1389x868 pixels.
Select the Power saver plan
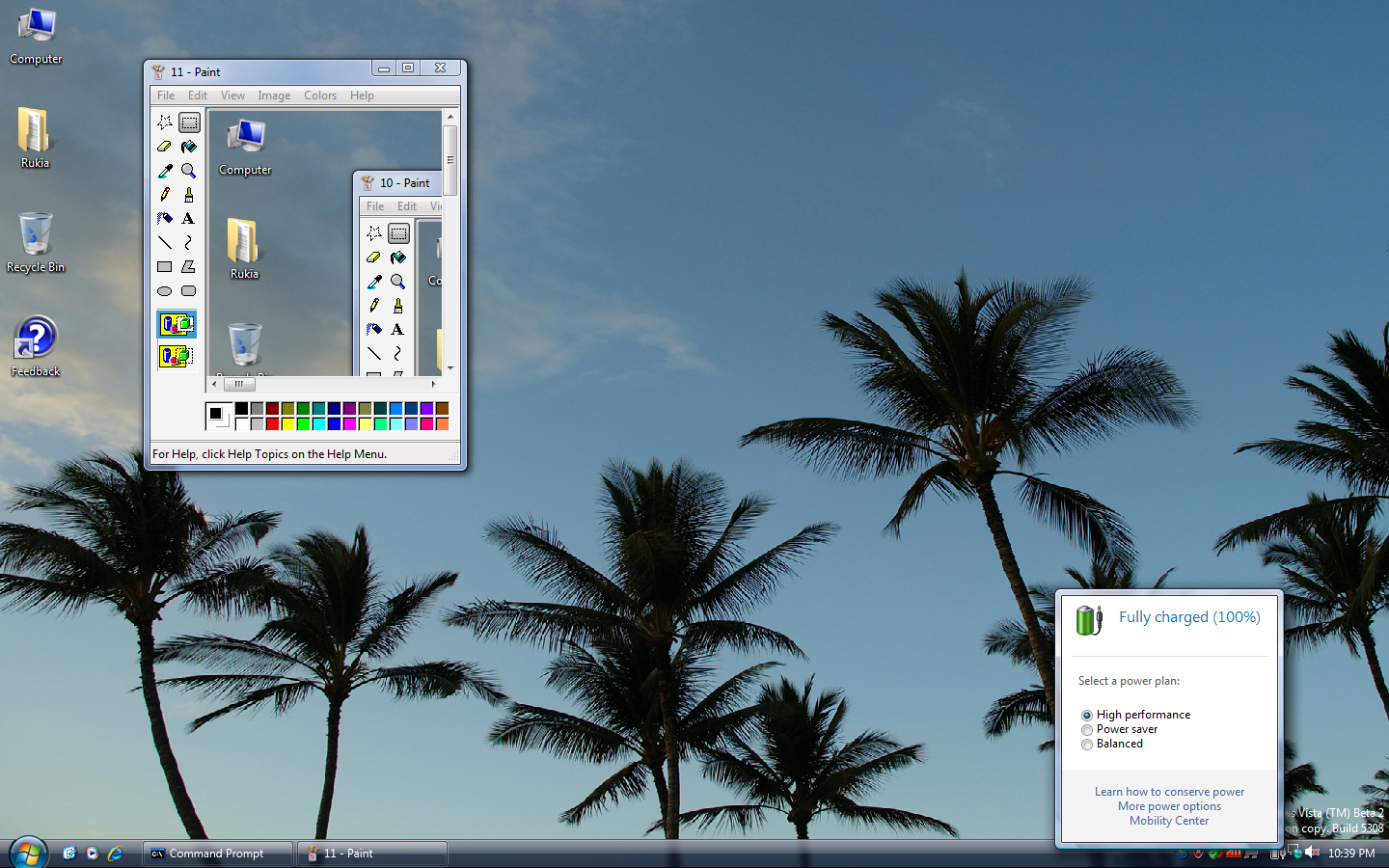1087,730
